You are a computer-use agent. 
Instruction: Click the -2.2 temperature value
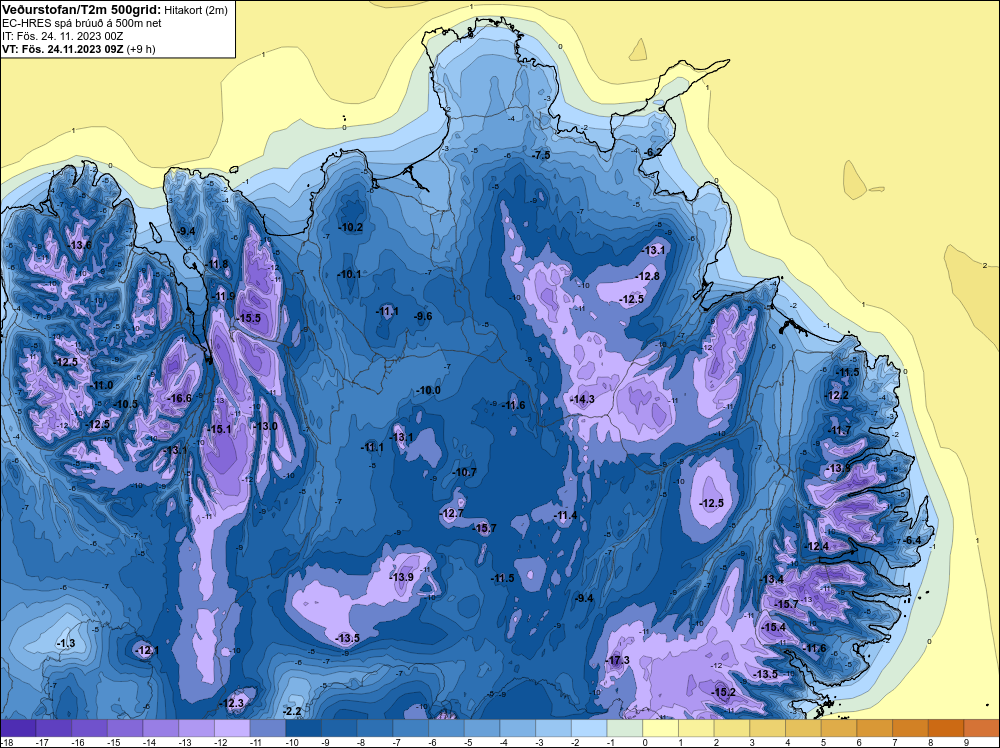(292, 711)
